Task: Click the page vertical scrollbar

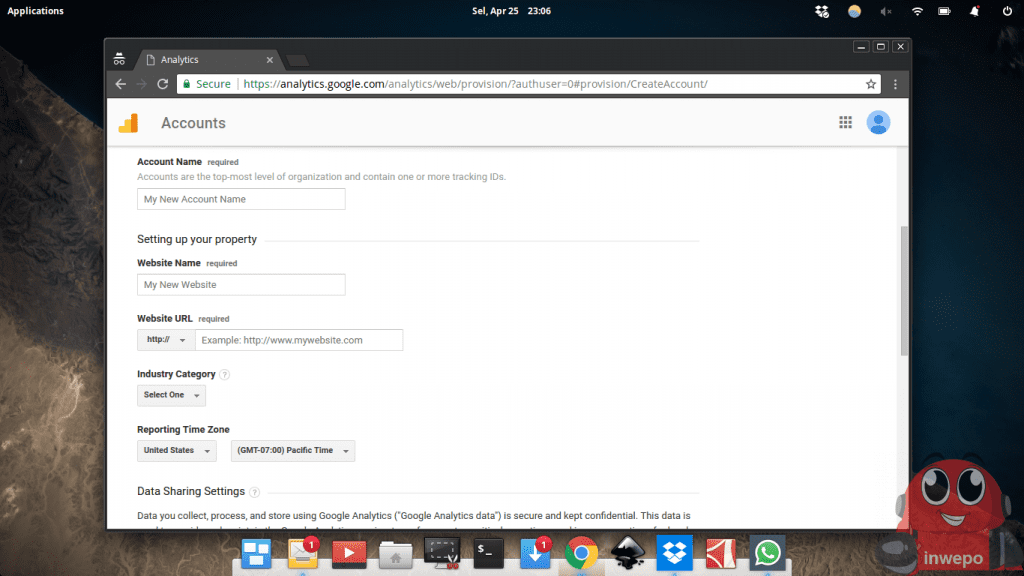Action: click(904, 291)
